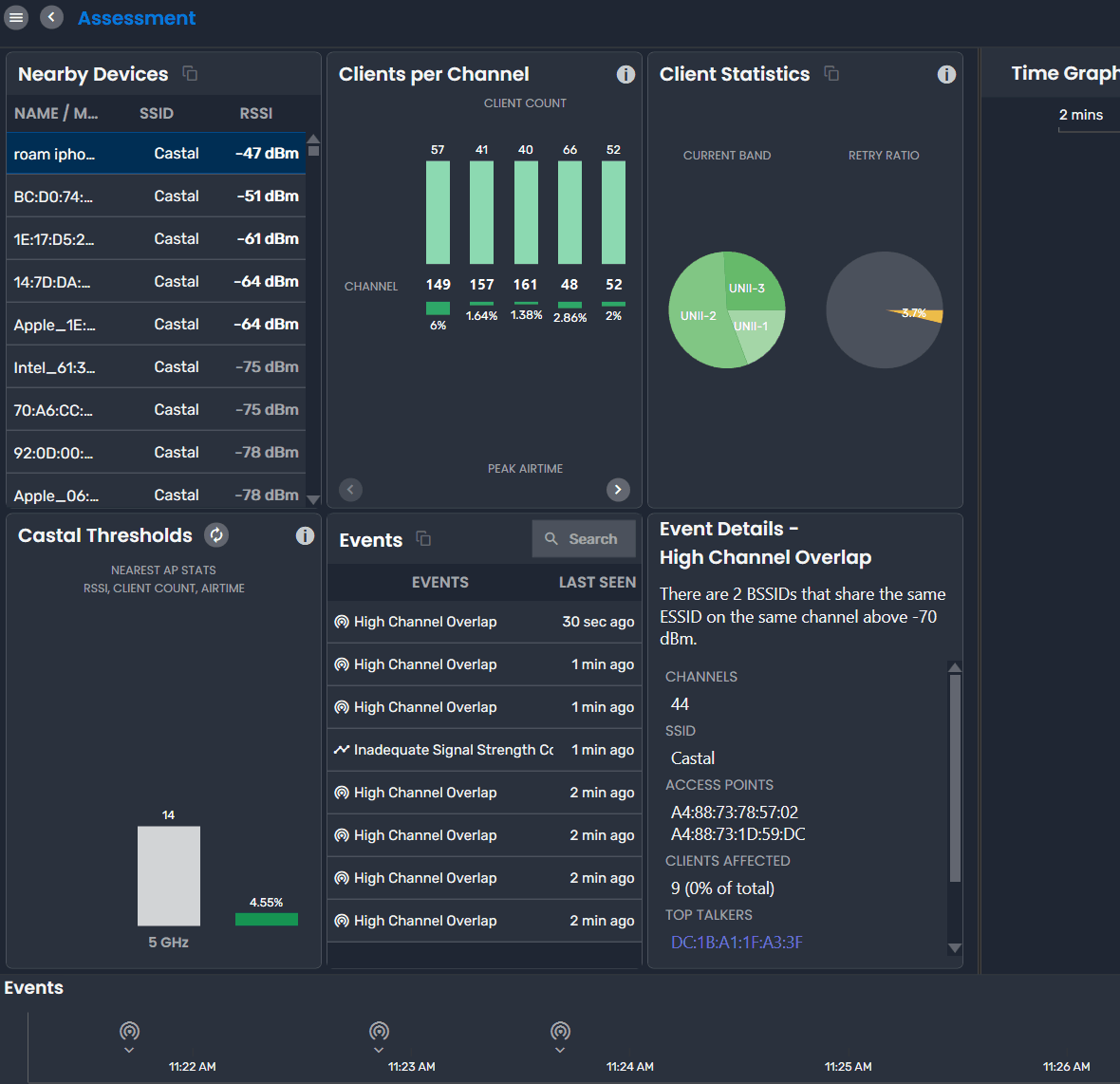
Task: Open top talker link DC:1B:A1:1F:A3:3F
Action: click(x=737, y=942)
